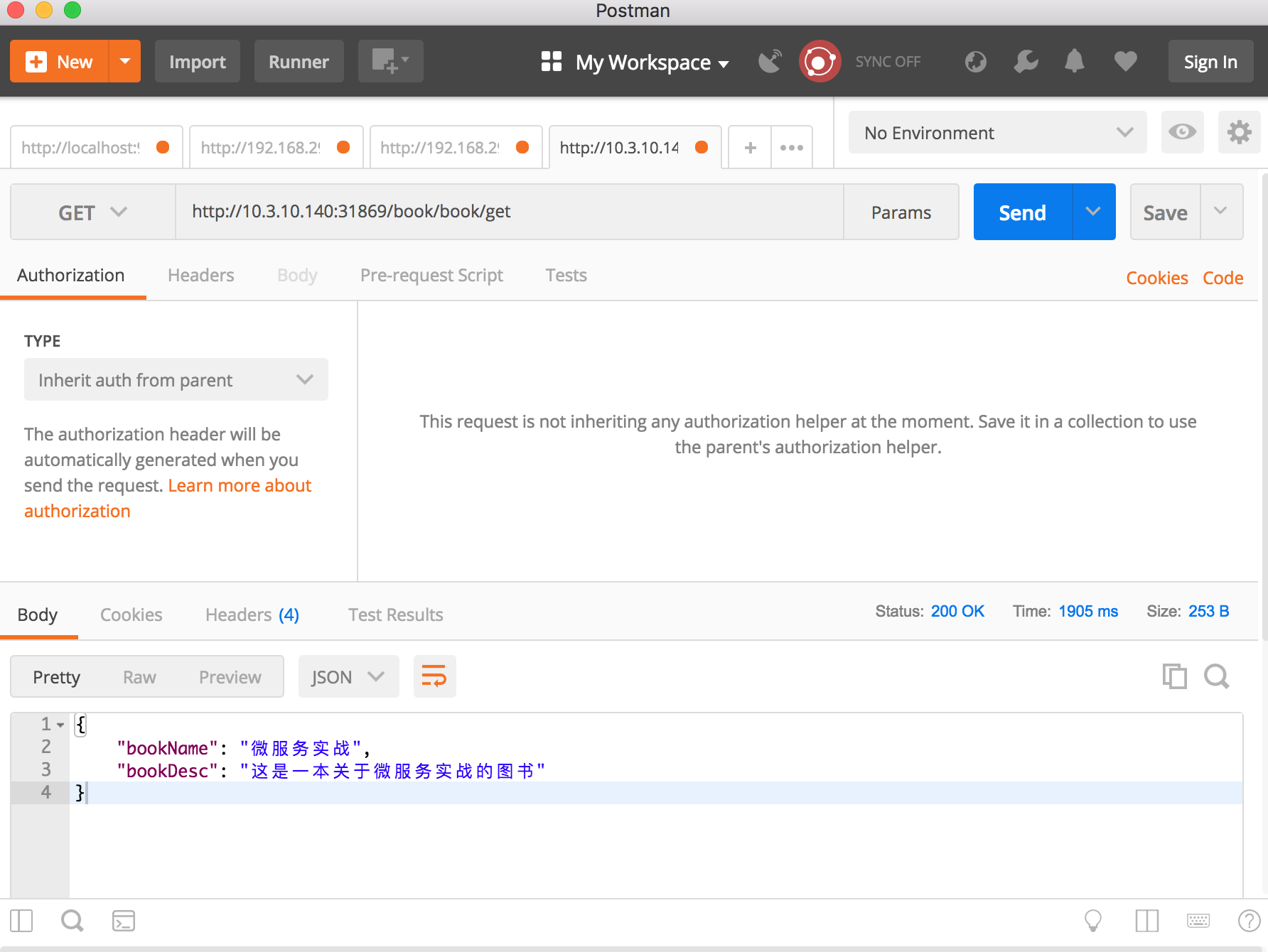Open the Inherit auth from parent dropdown
The height and width of the screenshot is (952, 1268).
coord(176,379)
